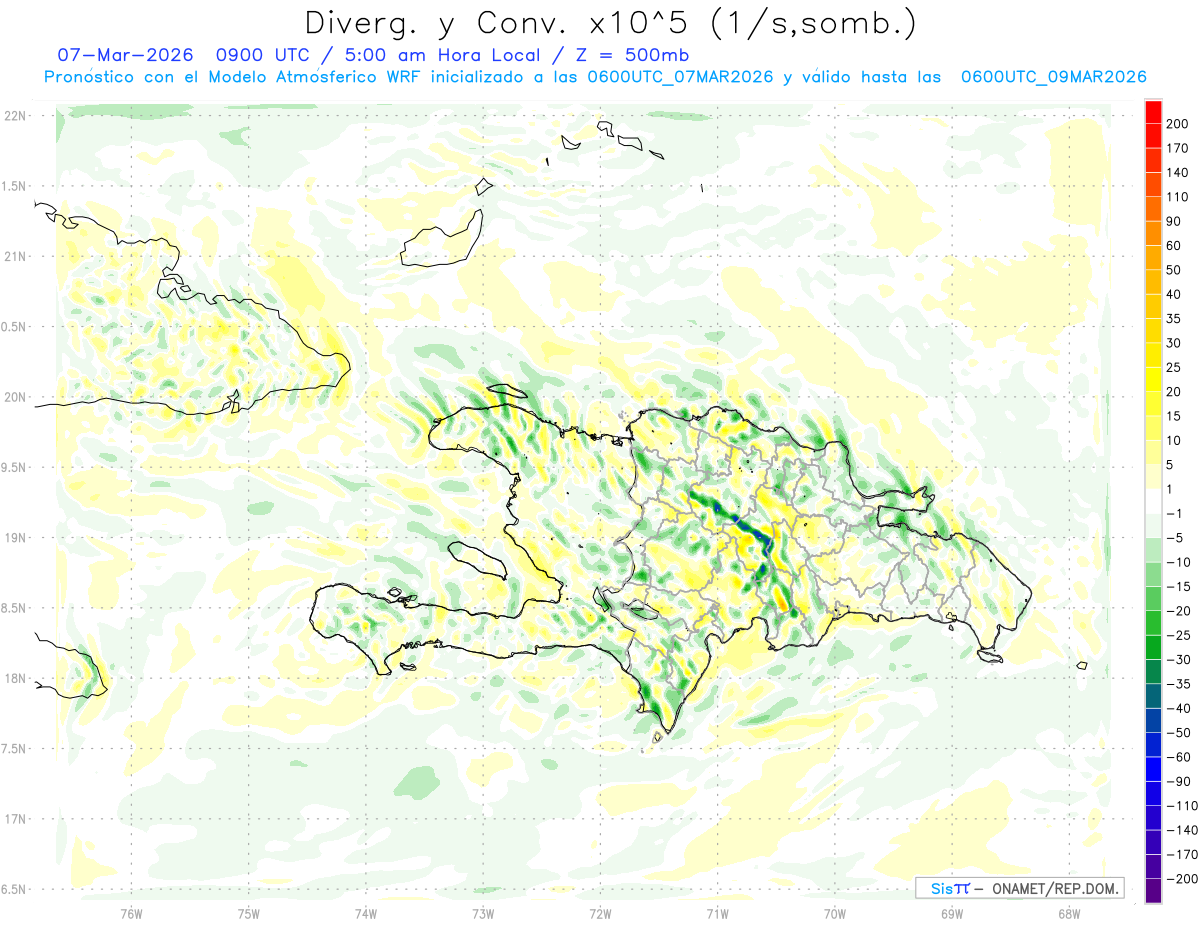Click the "0600UTC_07MAR2026" initialization time
The height and width of the screenshot is (927, 1200).
[680, 77]
